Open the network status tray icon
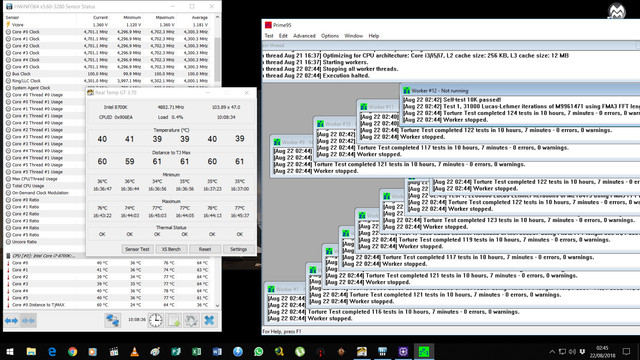Screen dimensions: 640x360 click(x=562, y=351)
